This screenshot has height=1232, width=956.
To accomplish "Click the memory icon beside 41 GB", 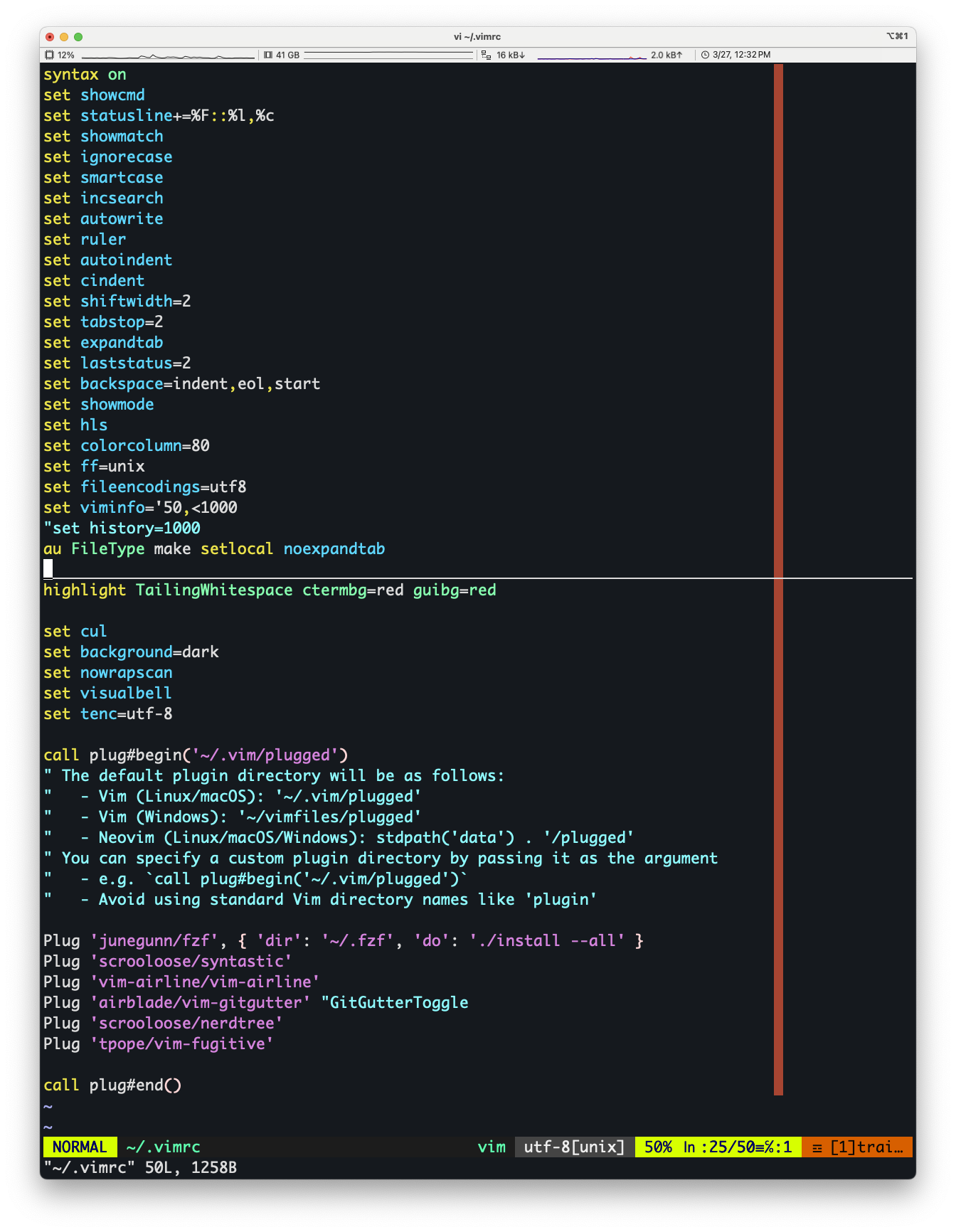I will click(268, 55).
